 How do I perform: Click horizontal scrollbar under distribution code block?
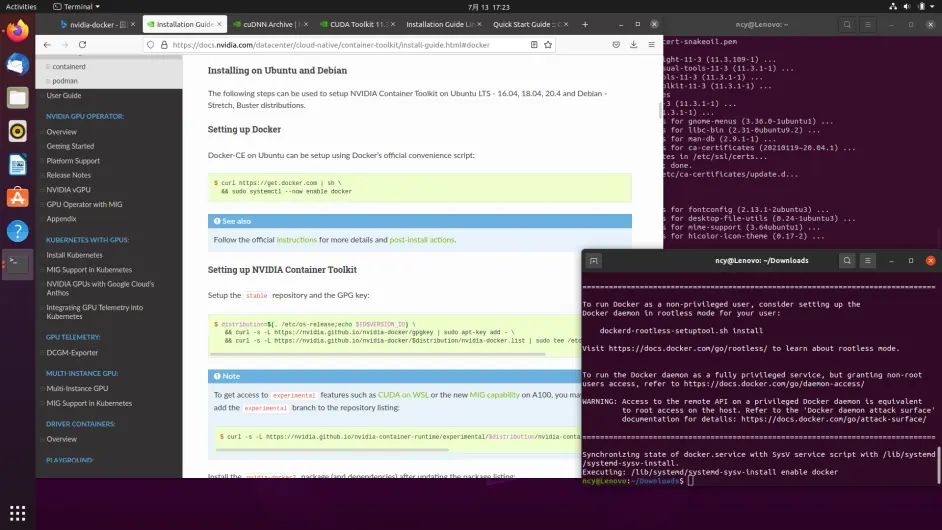[377, 355]
